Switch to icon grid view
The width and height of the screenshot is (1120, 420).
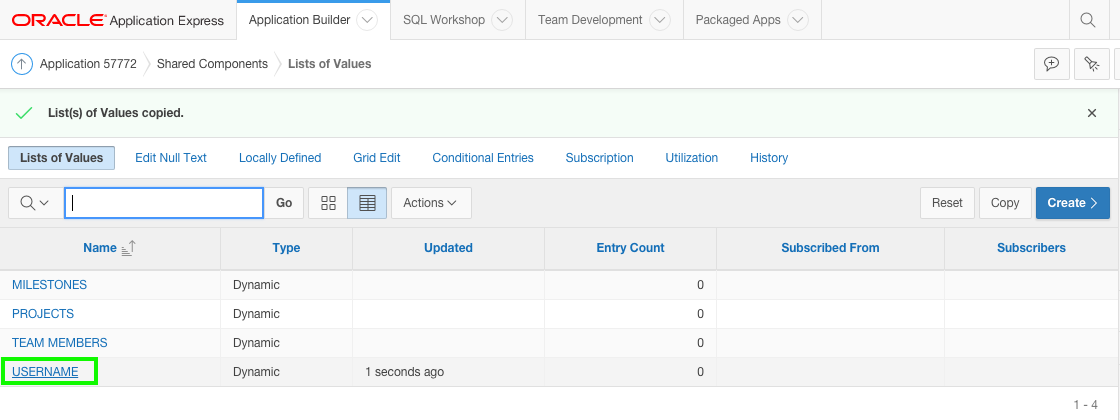point(328,203)
